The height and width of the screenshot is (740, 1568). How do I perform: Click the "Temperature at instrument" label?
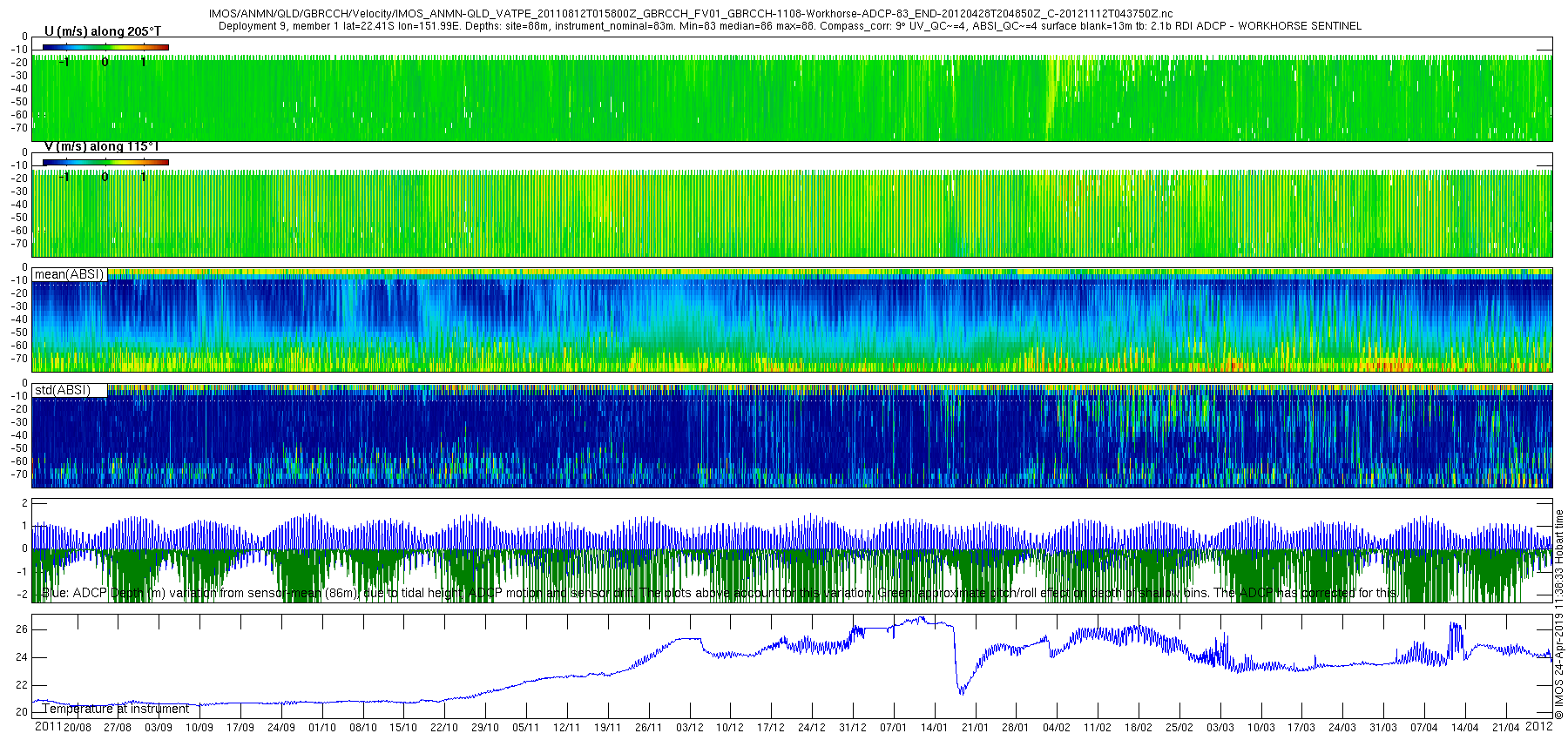pyautogui.click(x=116, y=709)
